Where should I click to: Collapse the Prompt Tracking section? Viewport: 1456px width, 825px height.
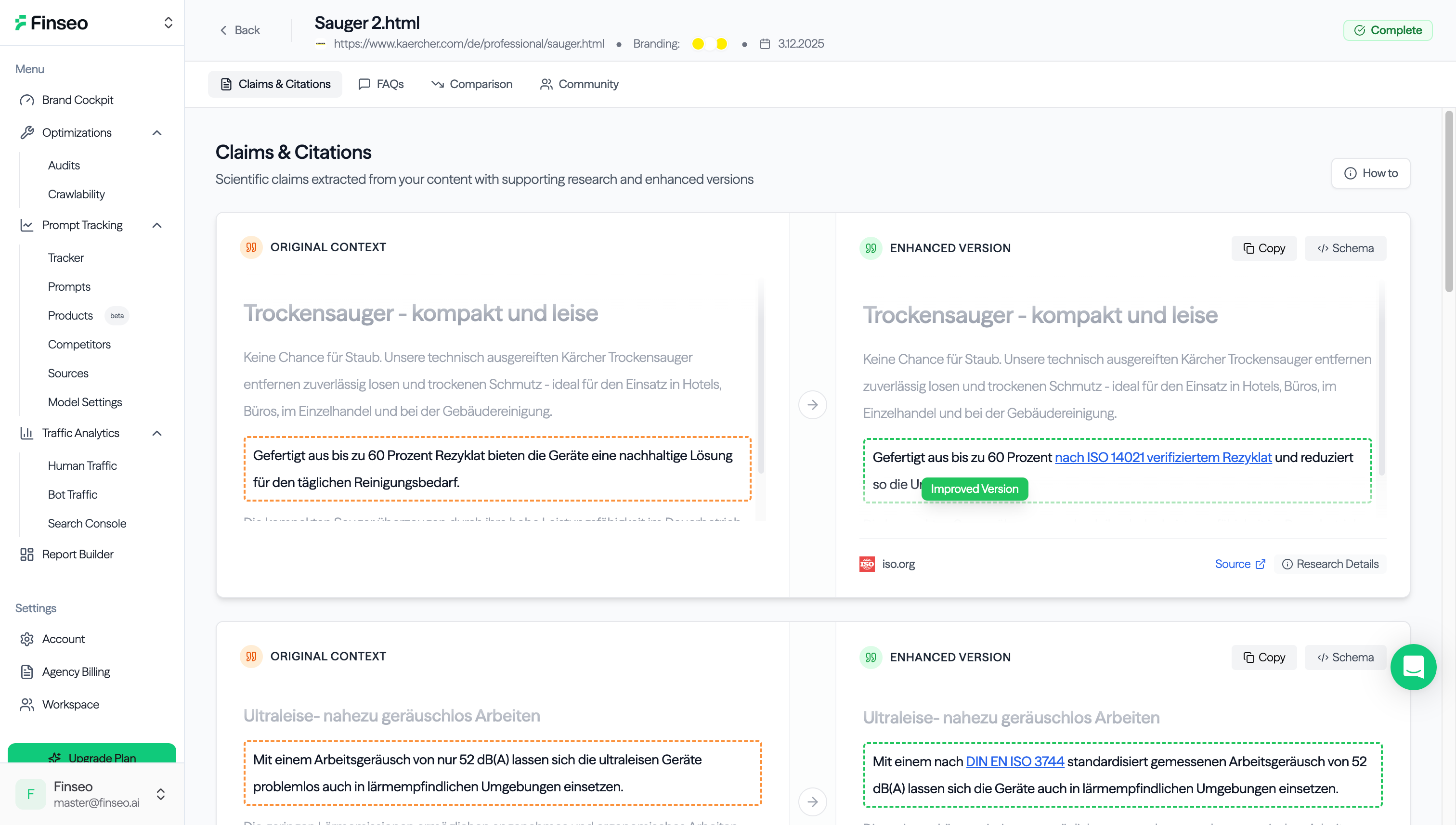click(x=157, y=226)
